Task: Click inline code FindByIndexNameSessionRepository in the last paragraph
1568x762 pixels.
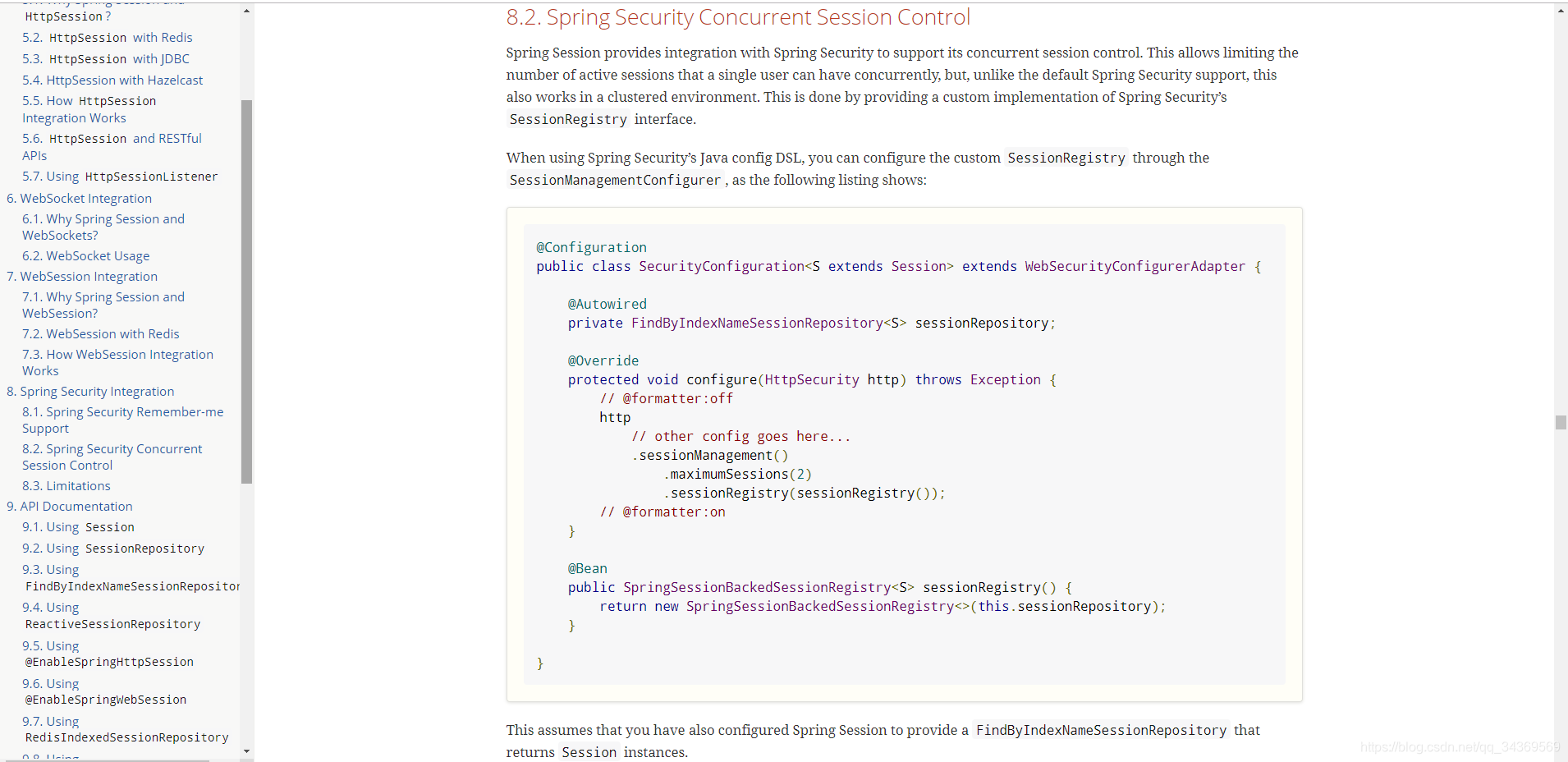Action: click(1101, 730)
